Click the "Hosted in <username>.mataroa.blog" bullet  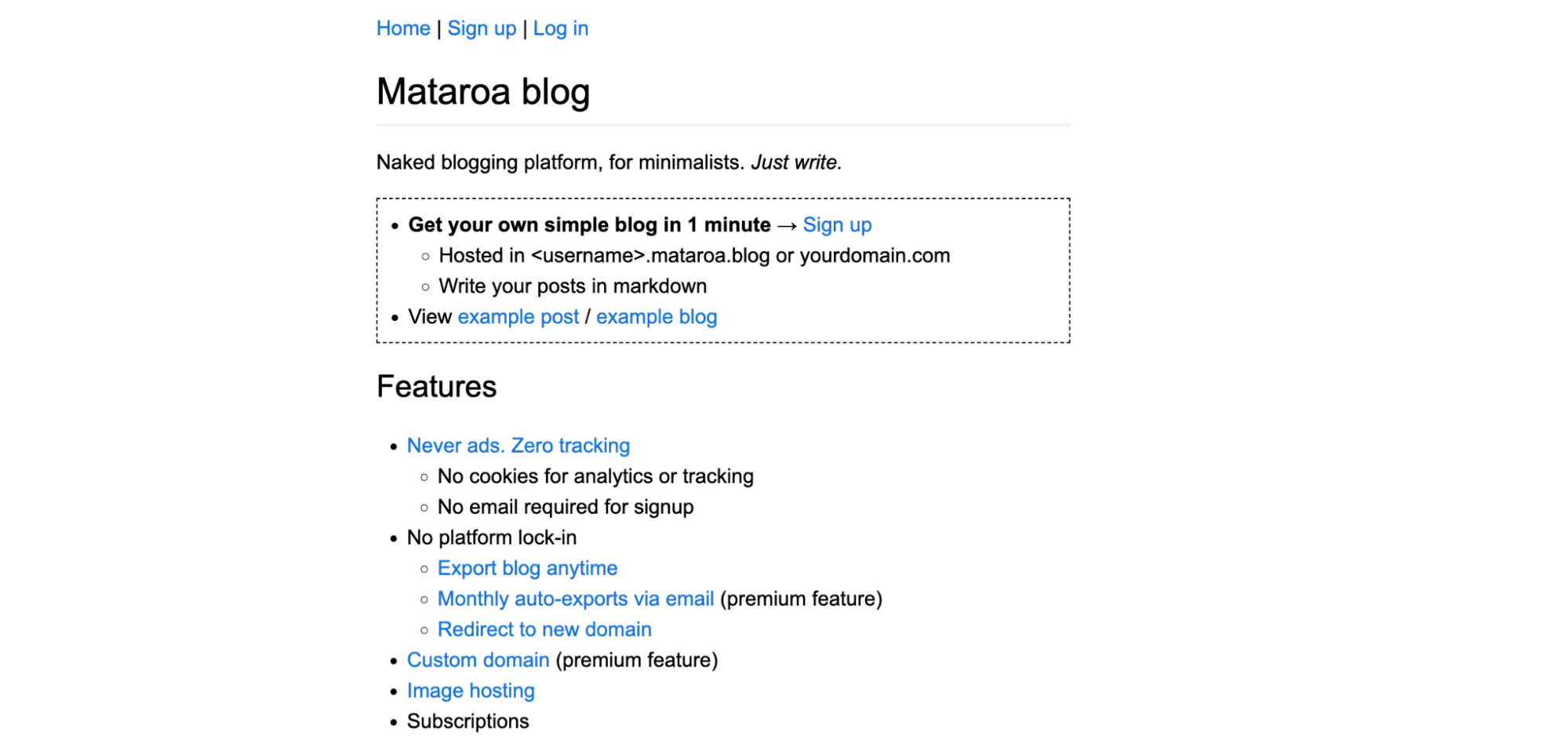(693, 255)
